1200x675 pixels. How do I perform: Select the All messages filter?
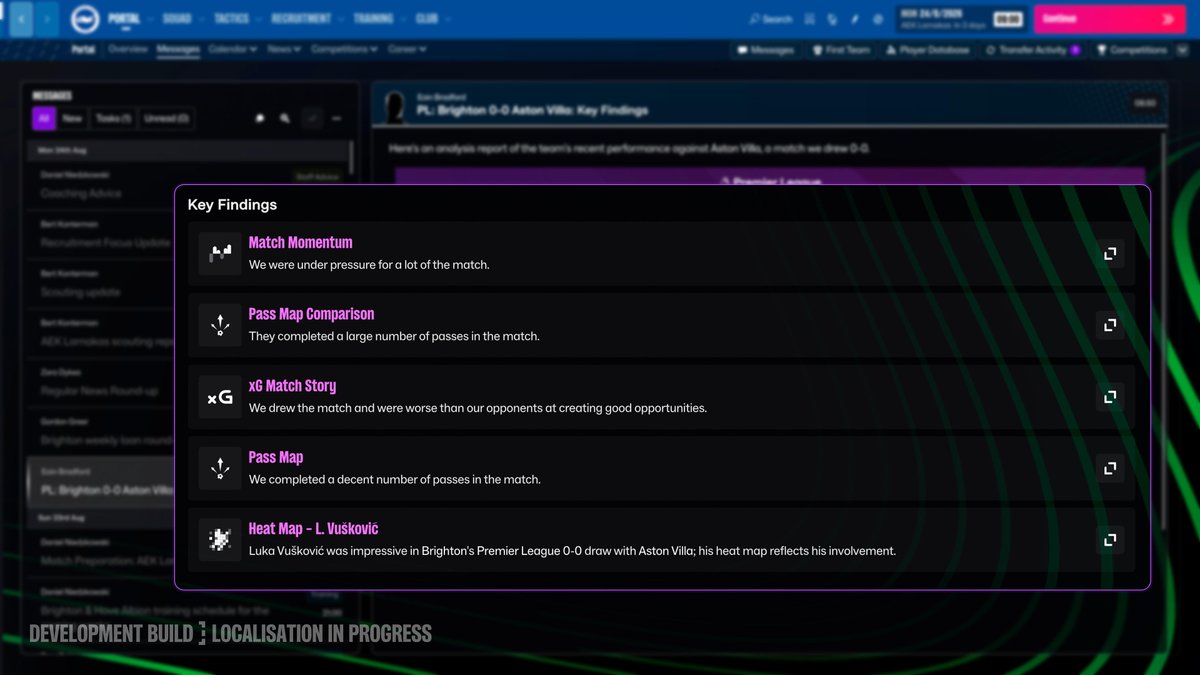click(43, 118)
